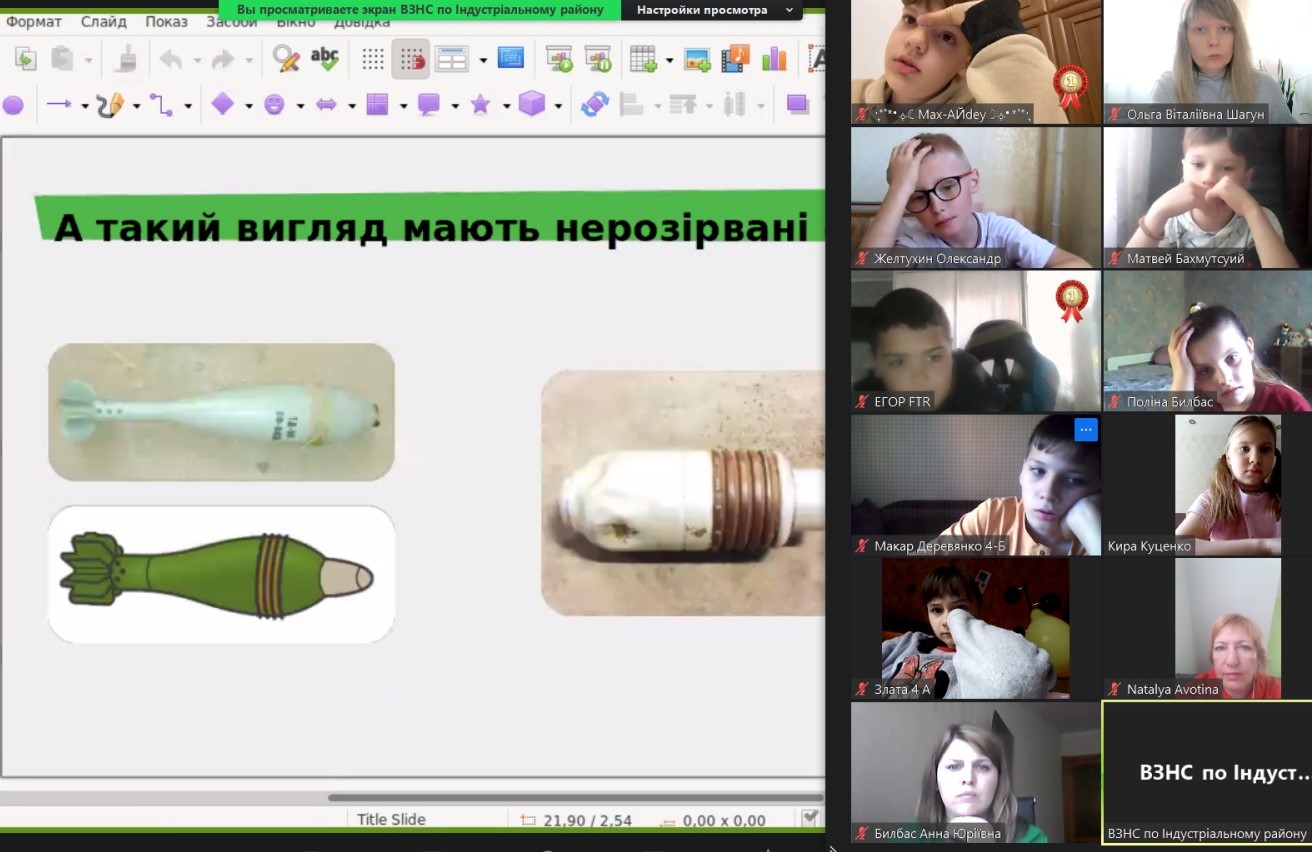Toggle Snap to Grid magnet icon
This screenshot has height=852, width=1312.
click(411, 60)
